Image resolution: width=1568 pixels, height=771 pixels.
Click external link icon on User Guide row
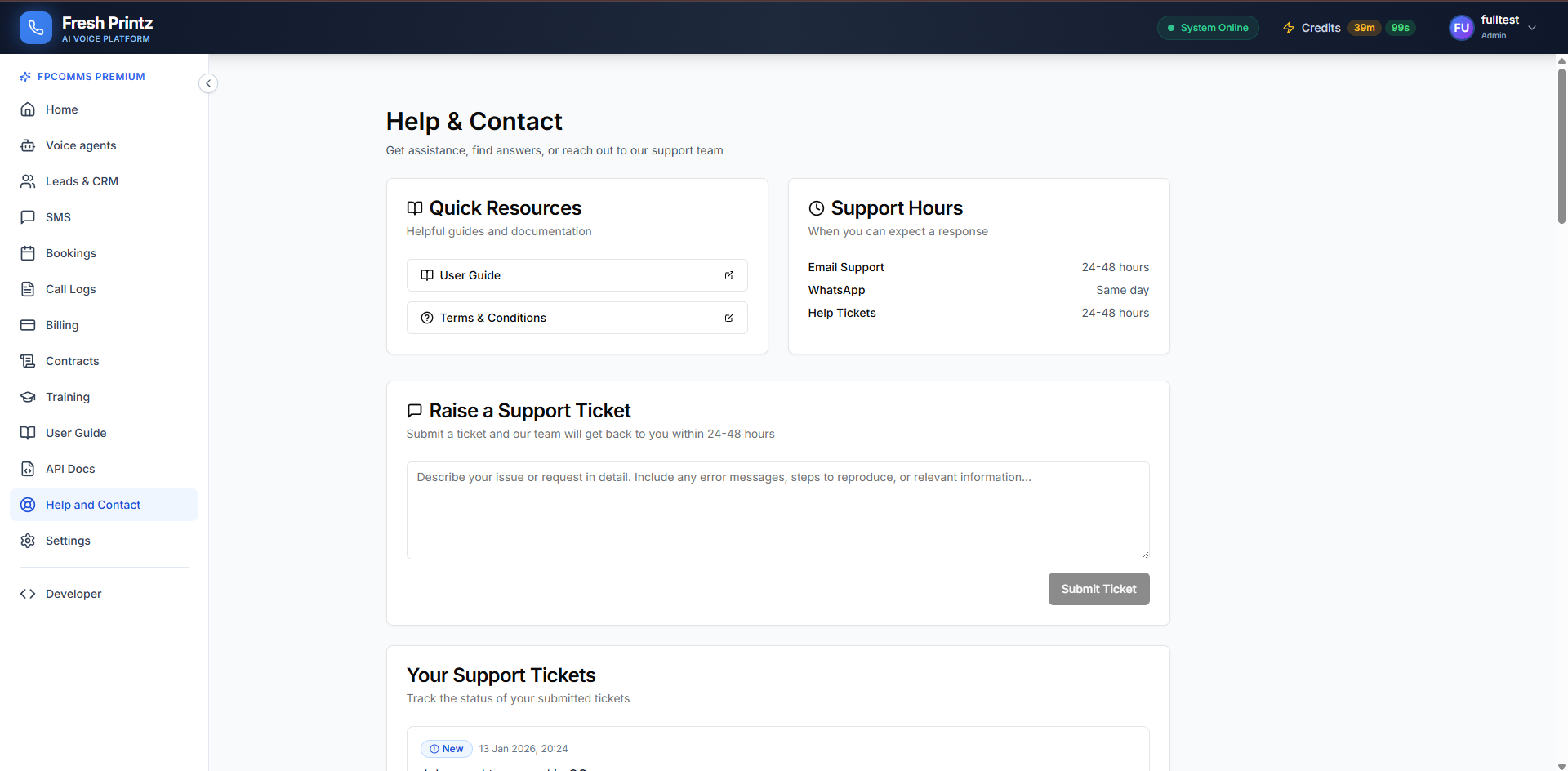729,275
